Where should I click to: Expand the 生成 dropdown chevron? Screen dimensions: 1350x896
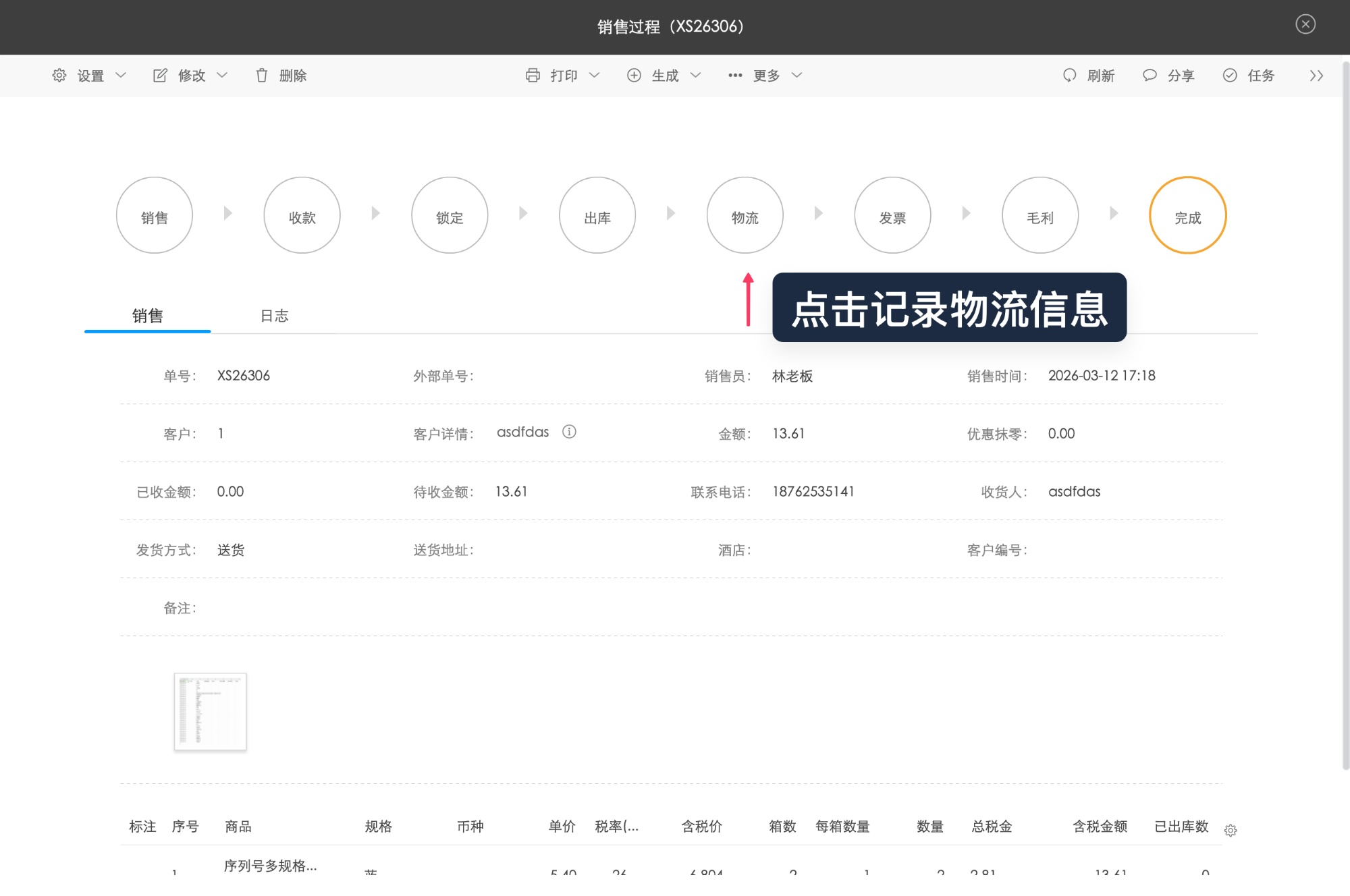[x=697, y=76]
